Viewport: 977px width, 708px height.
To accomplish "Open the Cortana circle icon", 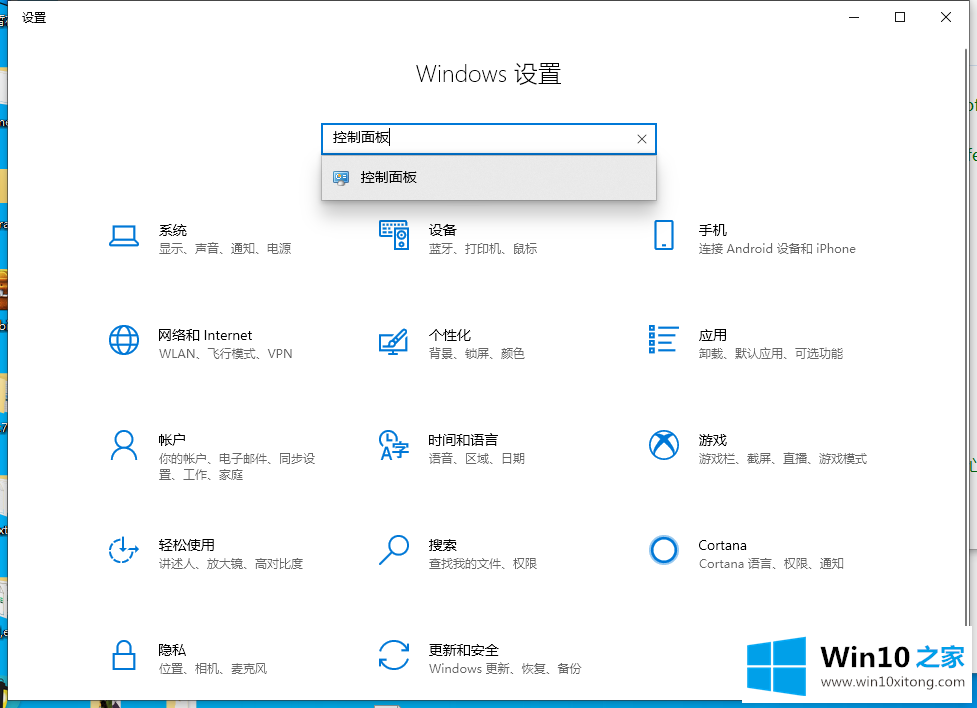I will point(664,550).
